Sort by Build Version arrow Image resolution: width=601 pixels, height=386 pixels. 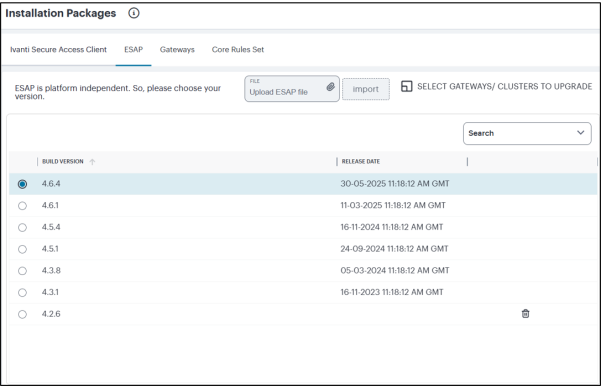92,162
